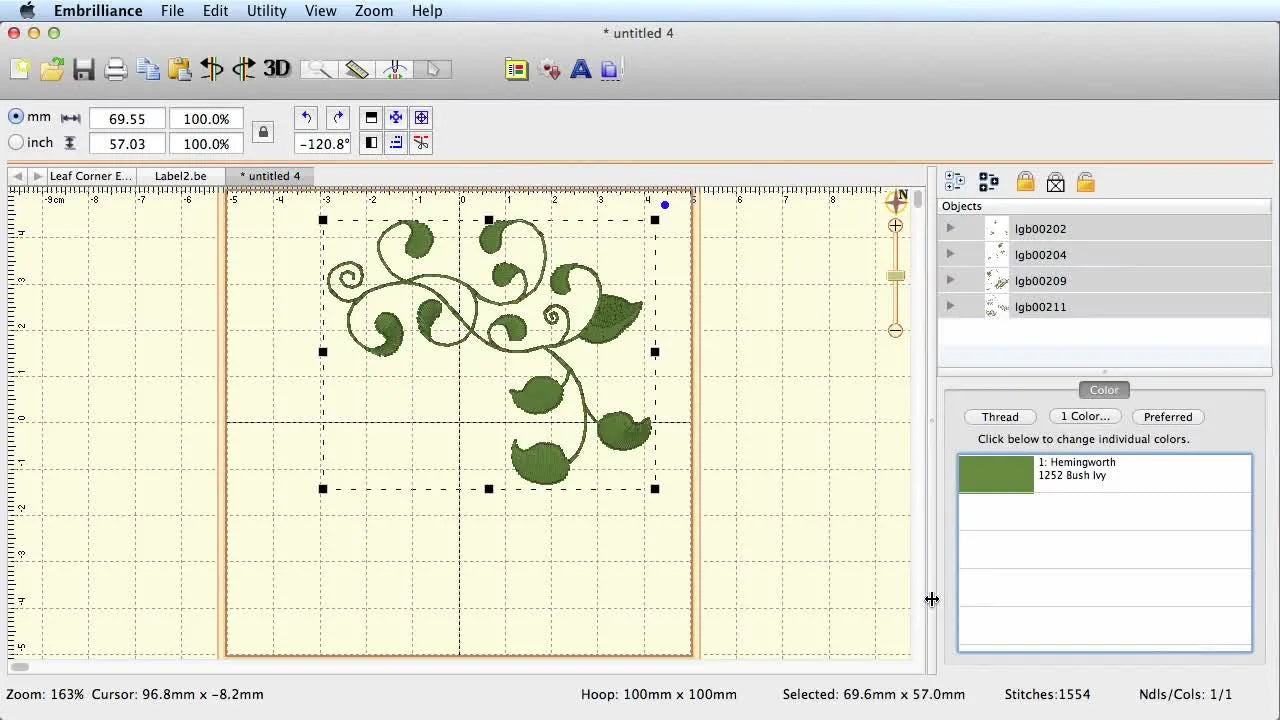Expand the lgb00204 object
The width and height of the screenshot is (1280, 720).
coord(950,254)
